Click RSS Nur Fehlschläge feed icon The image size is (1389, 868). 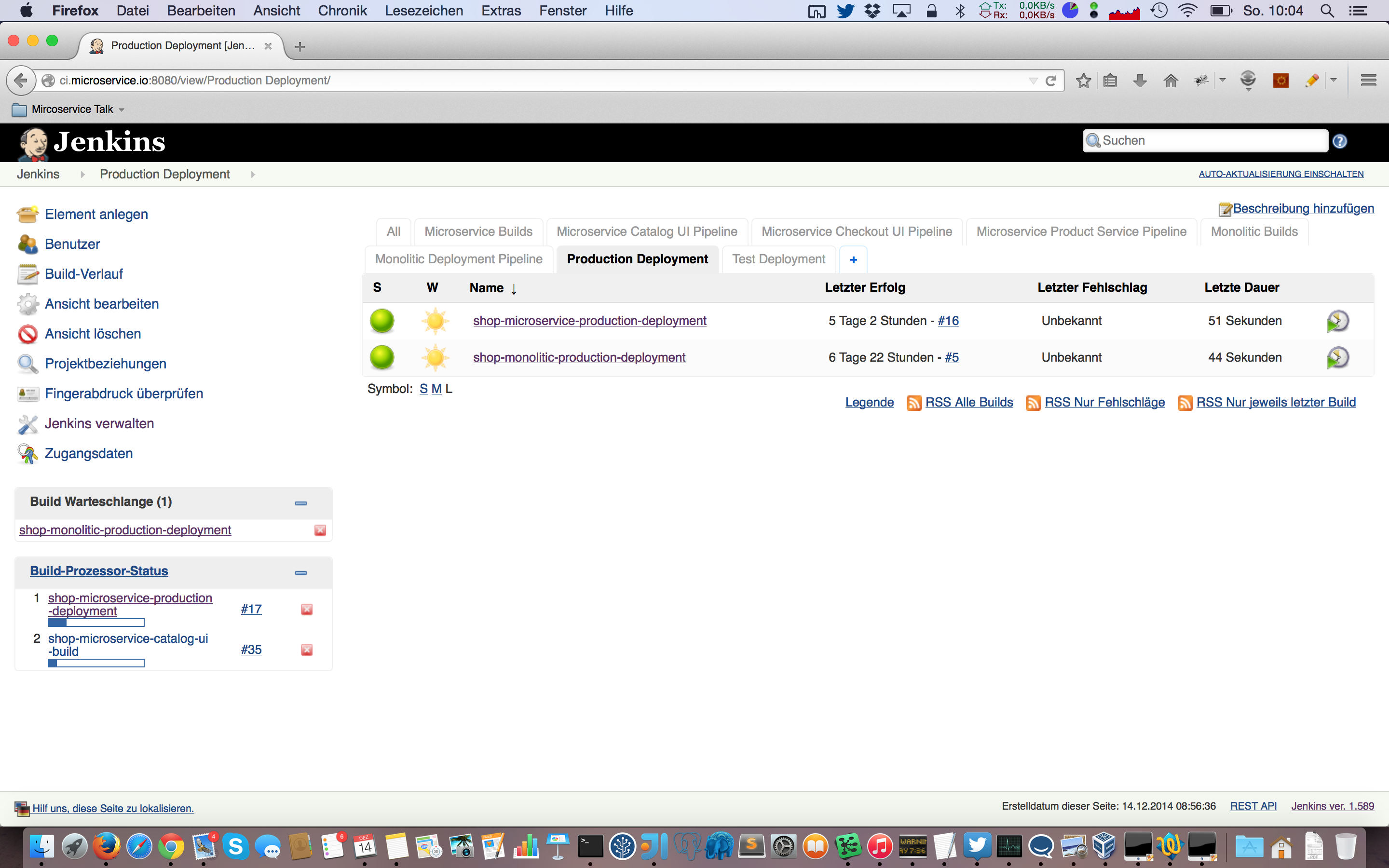click(1033, 403)
